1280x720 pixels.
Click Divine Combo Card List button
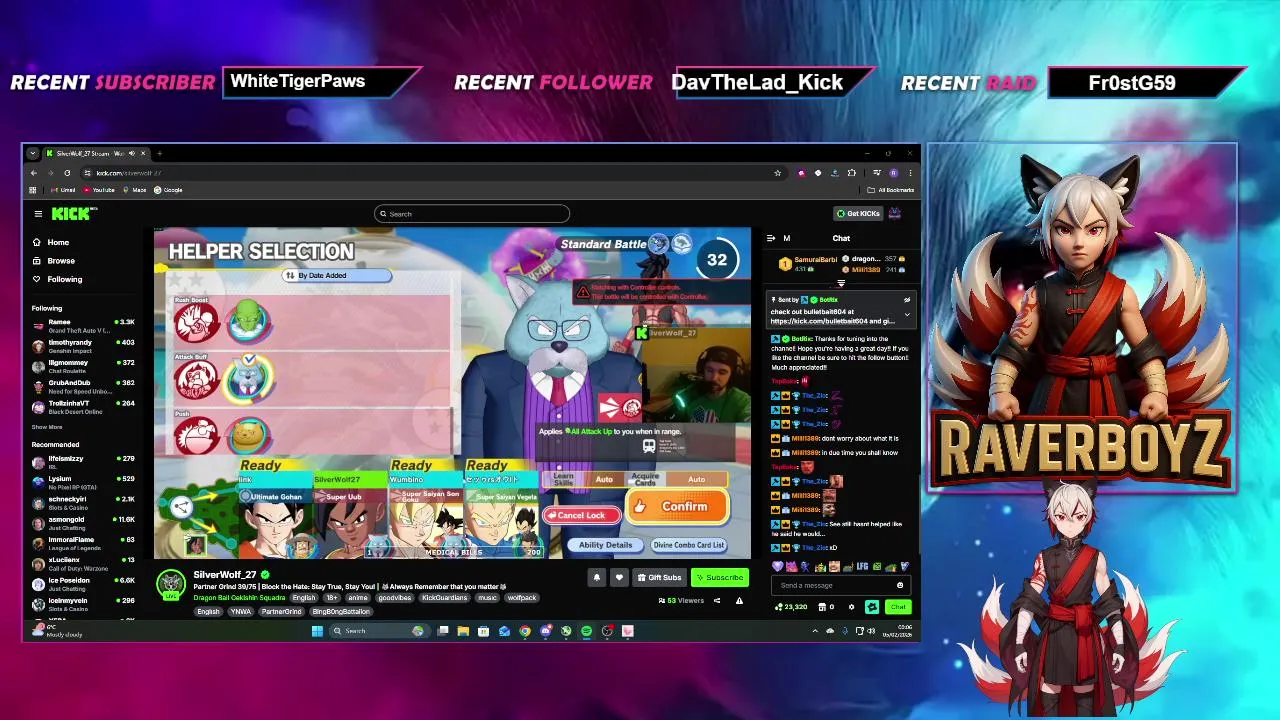(x=688, y=545)
